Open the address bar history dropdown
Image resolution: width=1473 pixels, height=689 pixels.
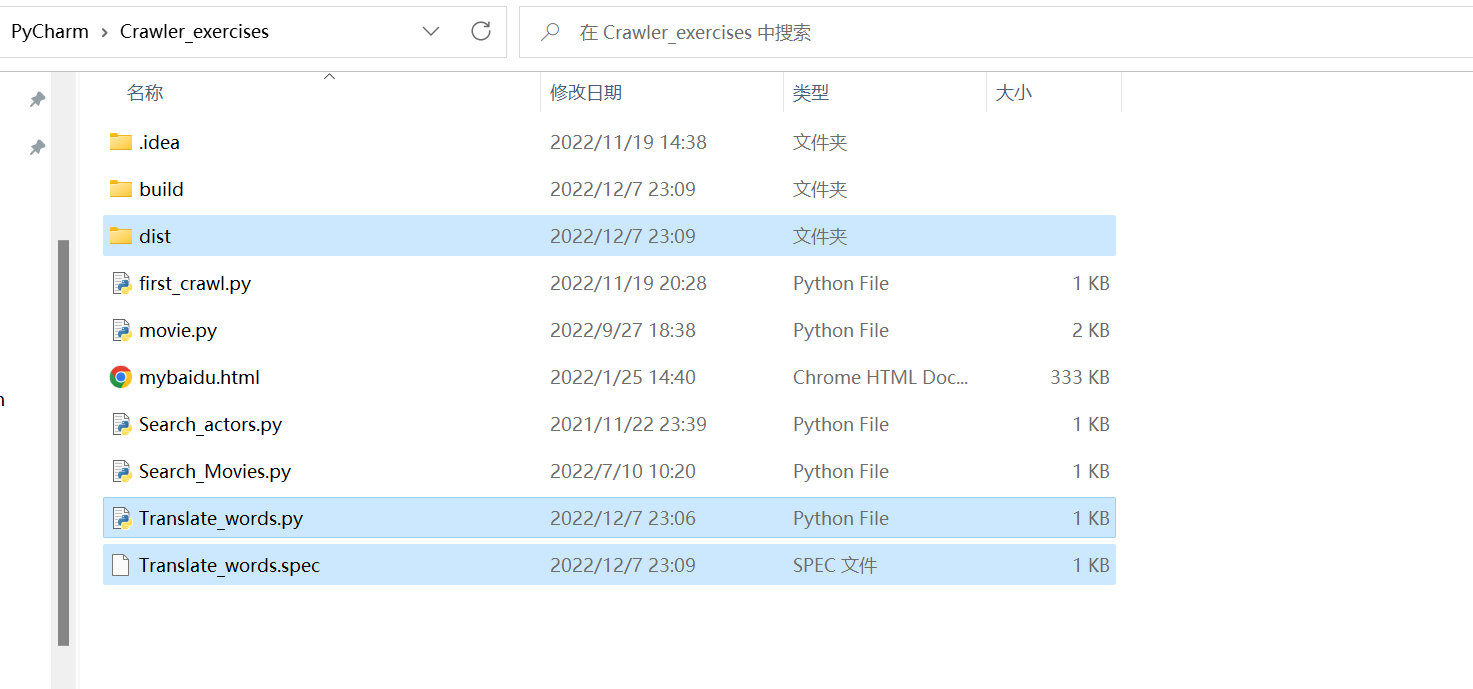click(x=431, y=31)
